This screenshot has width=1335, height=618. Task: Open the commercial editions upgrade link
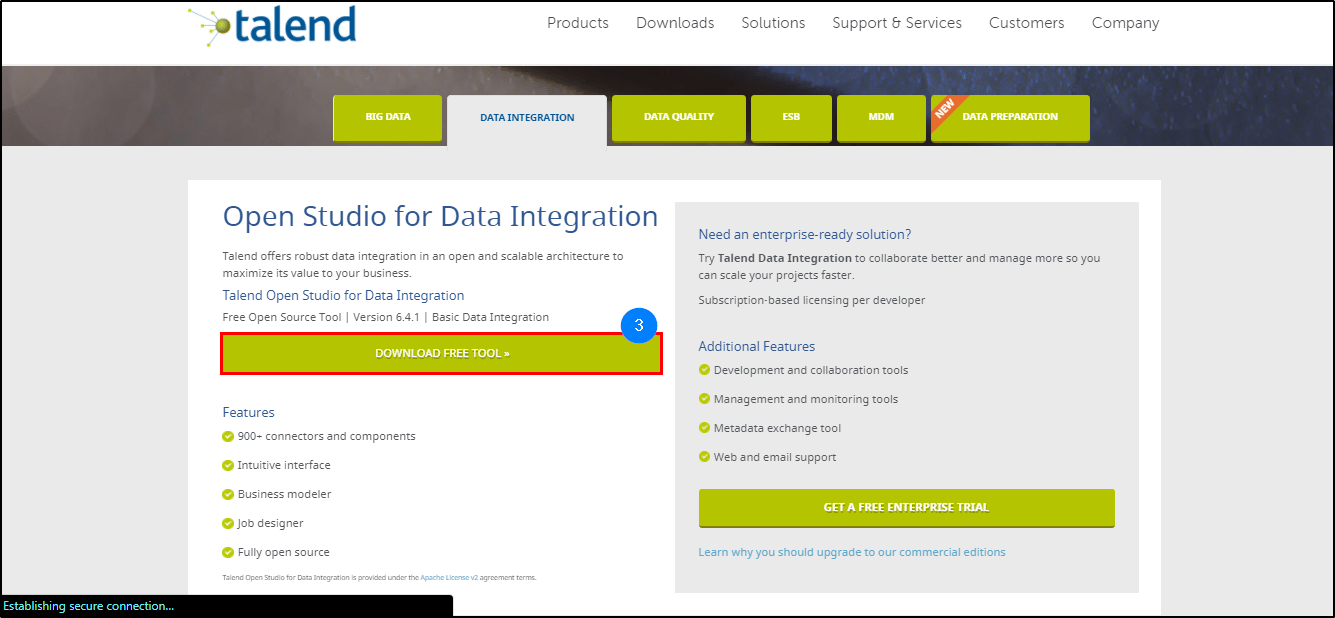(x=852, y=552)
